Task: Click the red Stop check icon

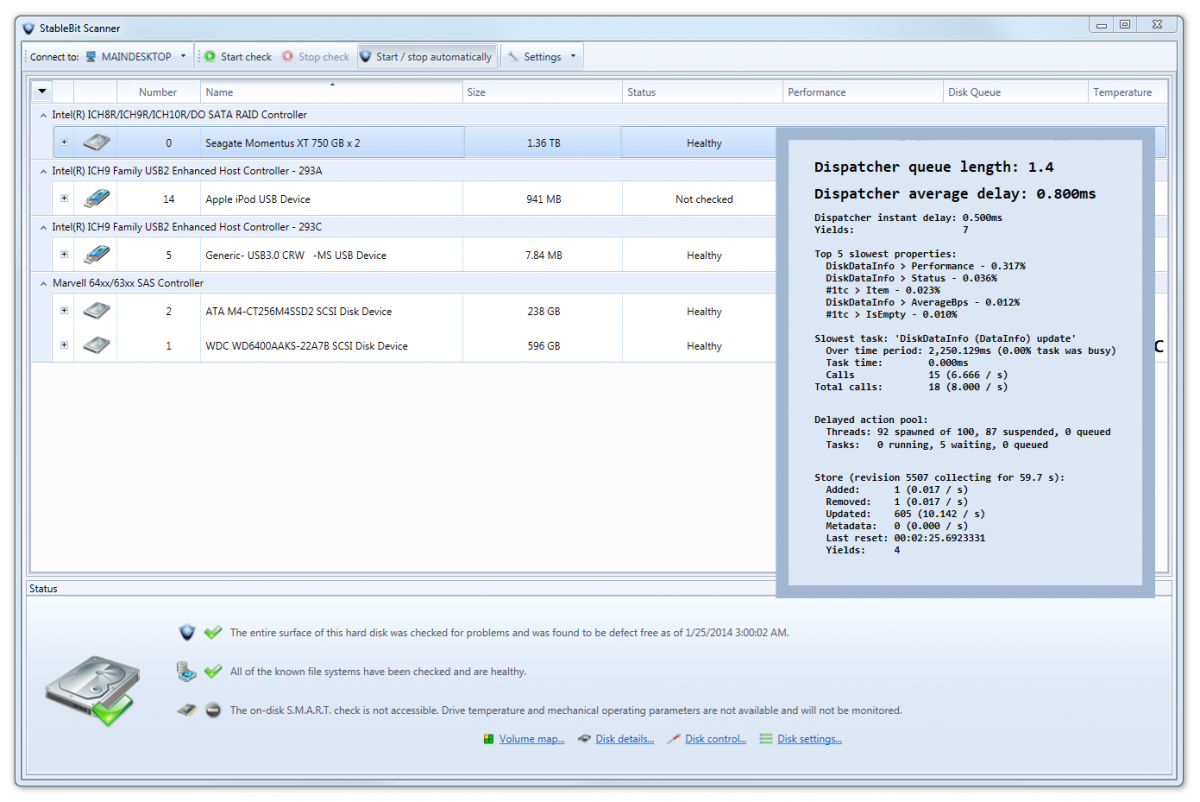Action: [288, 57]
